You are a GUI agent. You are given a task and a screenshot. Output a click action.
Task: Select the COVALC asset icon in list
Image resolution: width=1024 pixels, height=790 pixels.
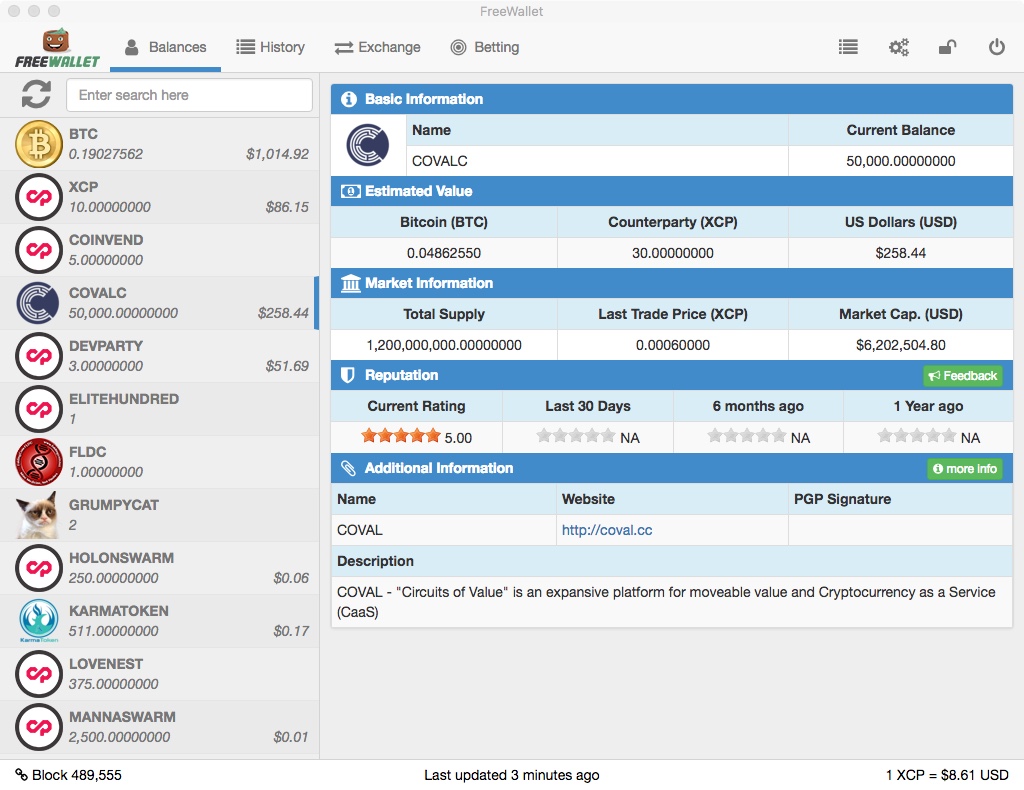39,303
